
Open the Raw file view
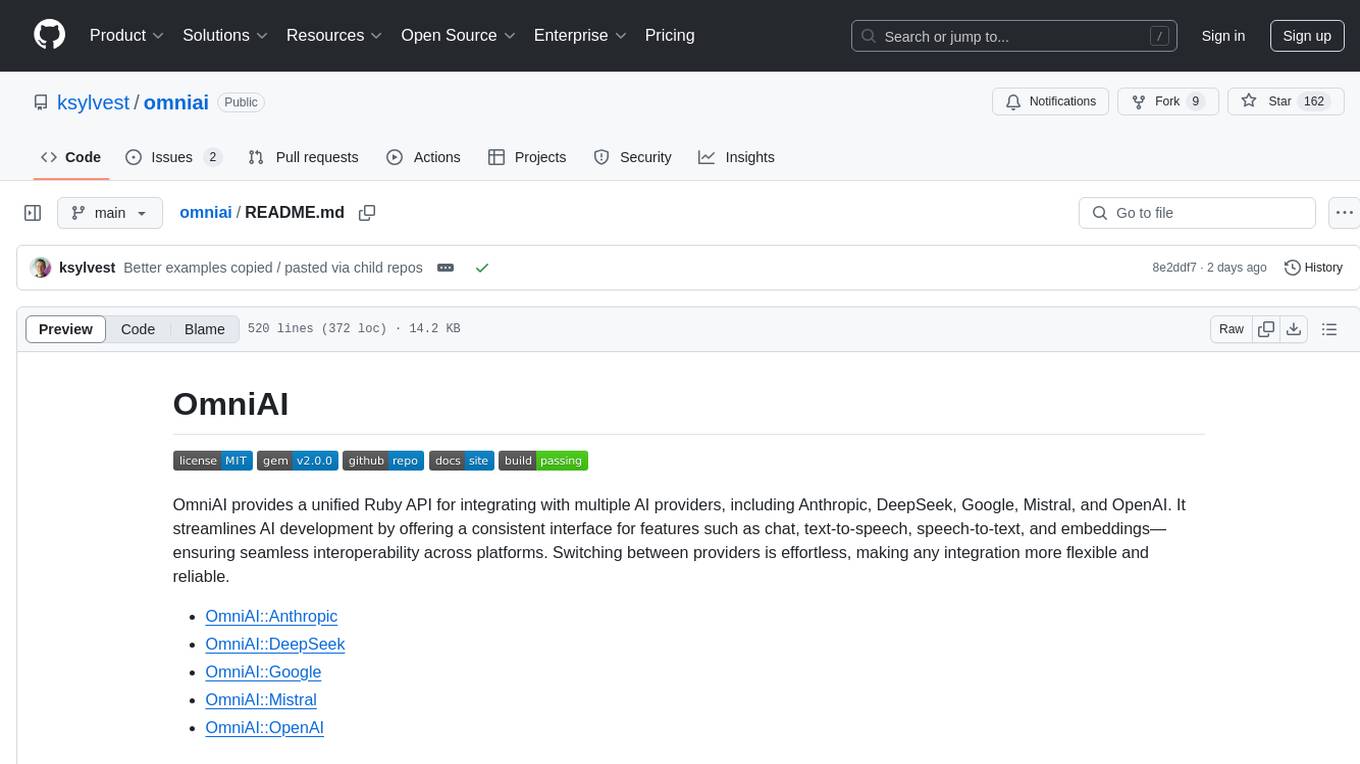tap(1231, 329)
